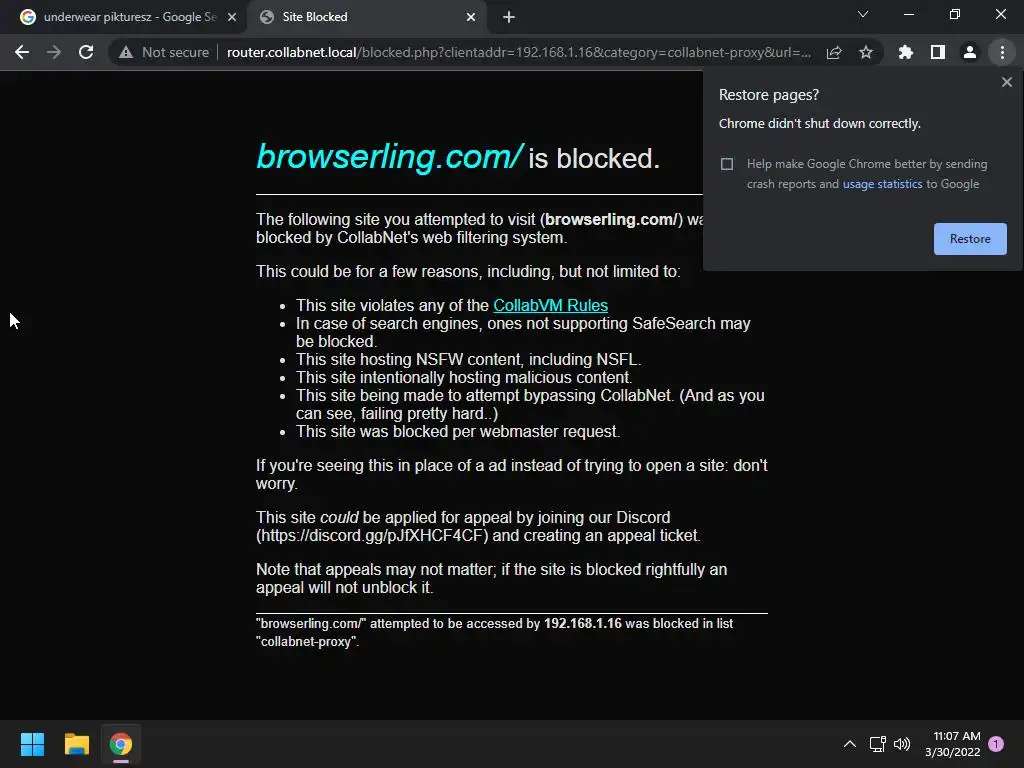This screenshot has width=1024, height=768.
Task: Open the Windows Start menu
Action: 32,744
